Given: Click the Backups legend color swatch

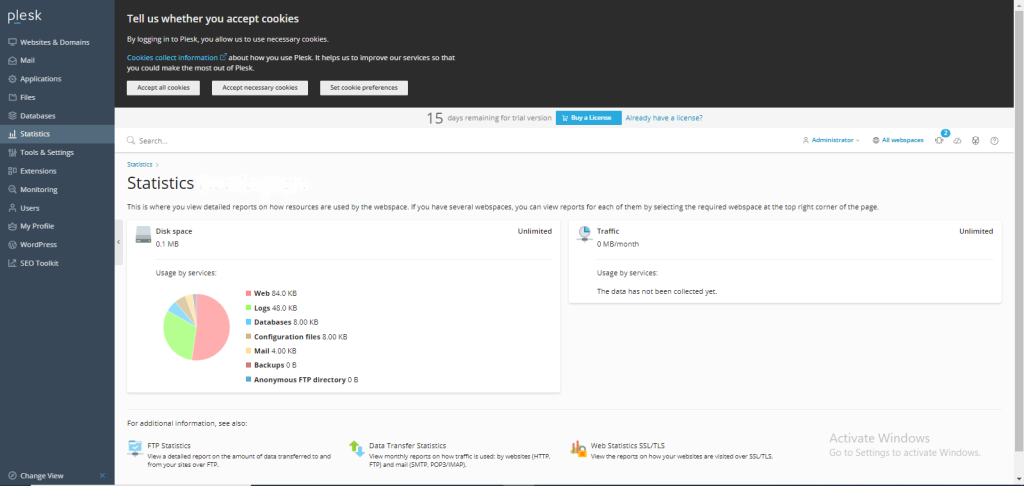Looking at the screenshot, I should pyautogui.click(x=248, y=365).
